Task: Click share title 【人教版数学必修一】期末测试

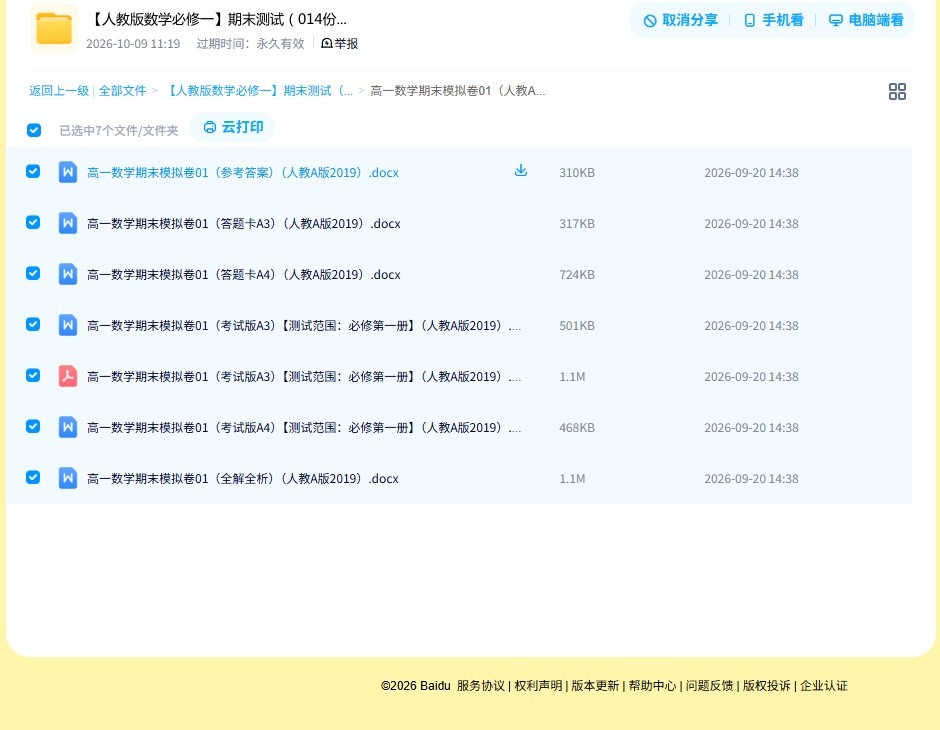Action: [x=217, y=19]
